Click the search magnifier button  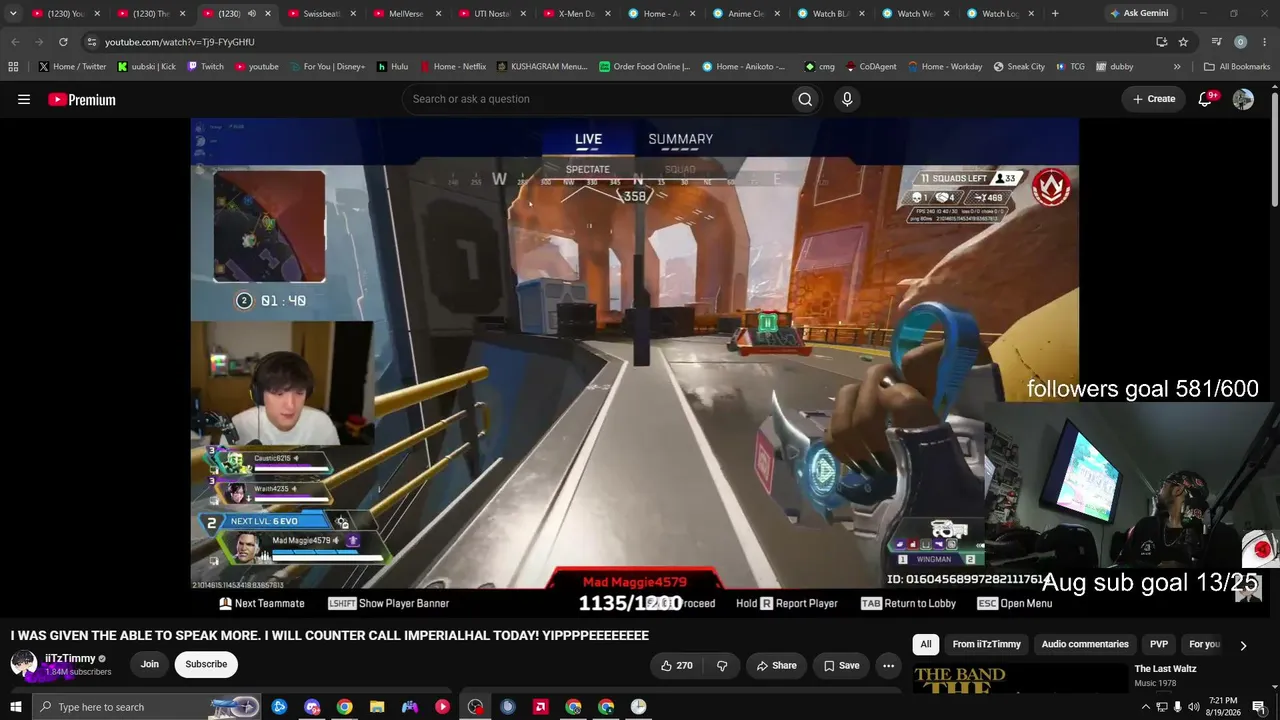(805, 99)
